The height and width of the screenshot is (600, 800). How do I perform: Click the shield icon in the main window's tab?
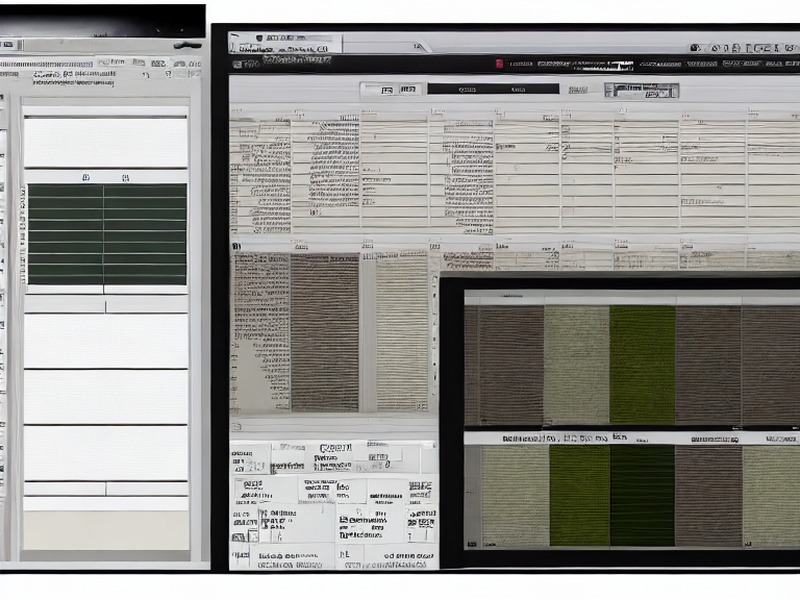(259, 38)
